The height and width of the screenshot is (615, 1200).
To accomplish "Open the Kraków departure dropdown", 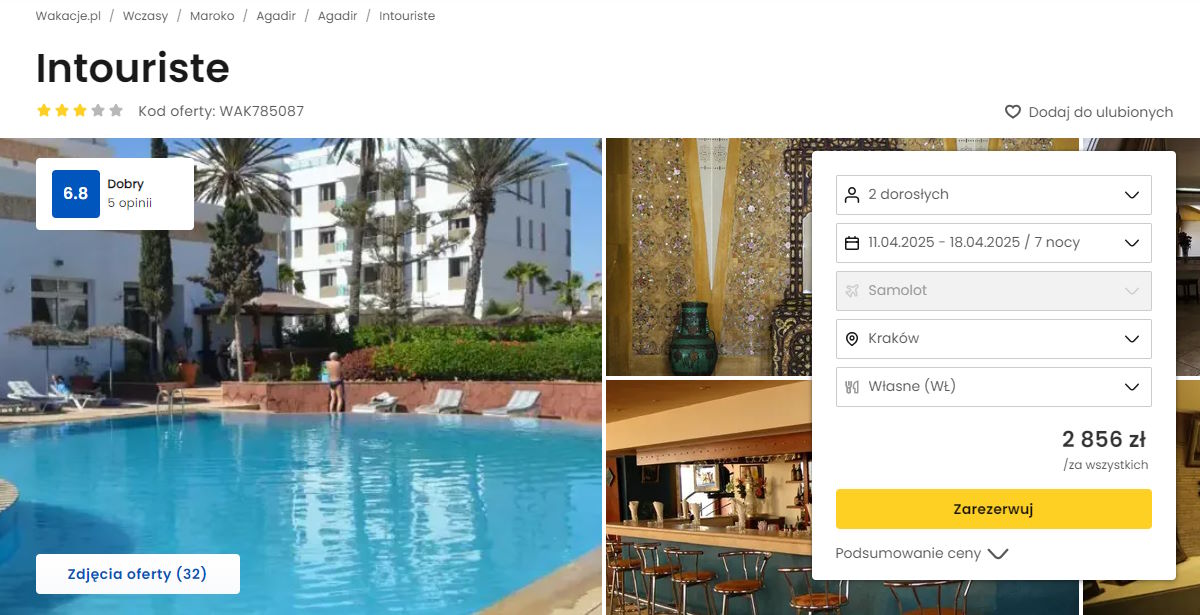I will [x=994, y=338].
